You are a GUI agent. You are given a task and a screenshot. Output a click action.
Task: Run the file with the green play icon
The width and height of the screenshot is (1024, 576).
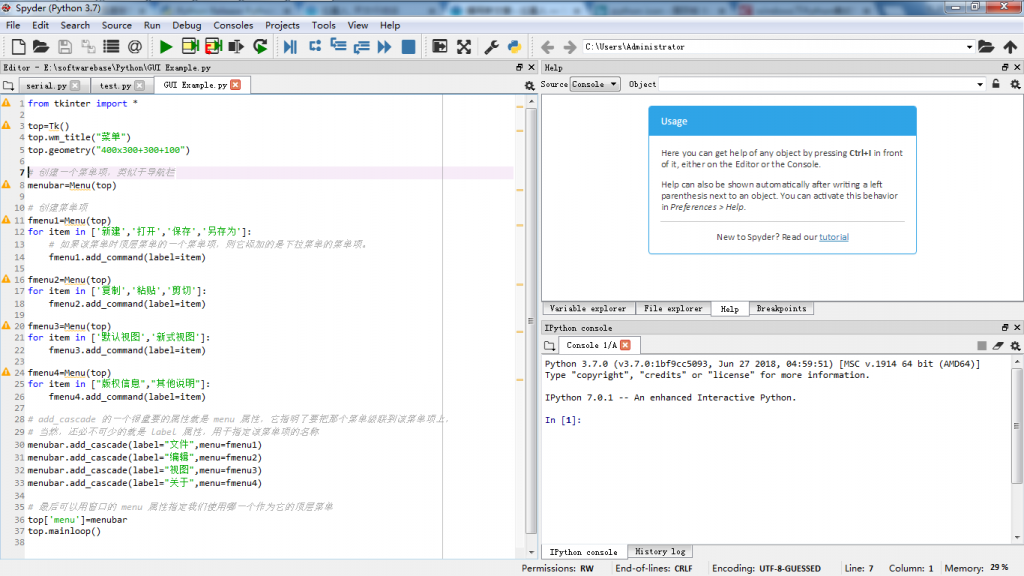click(166, 47)
